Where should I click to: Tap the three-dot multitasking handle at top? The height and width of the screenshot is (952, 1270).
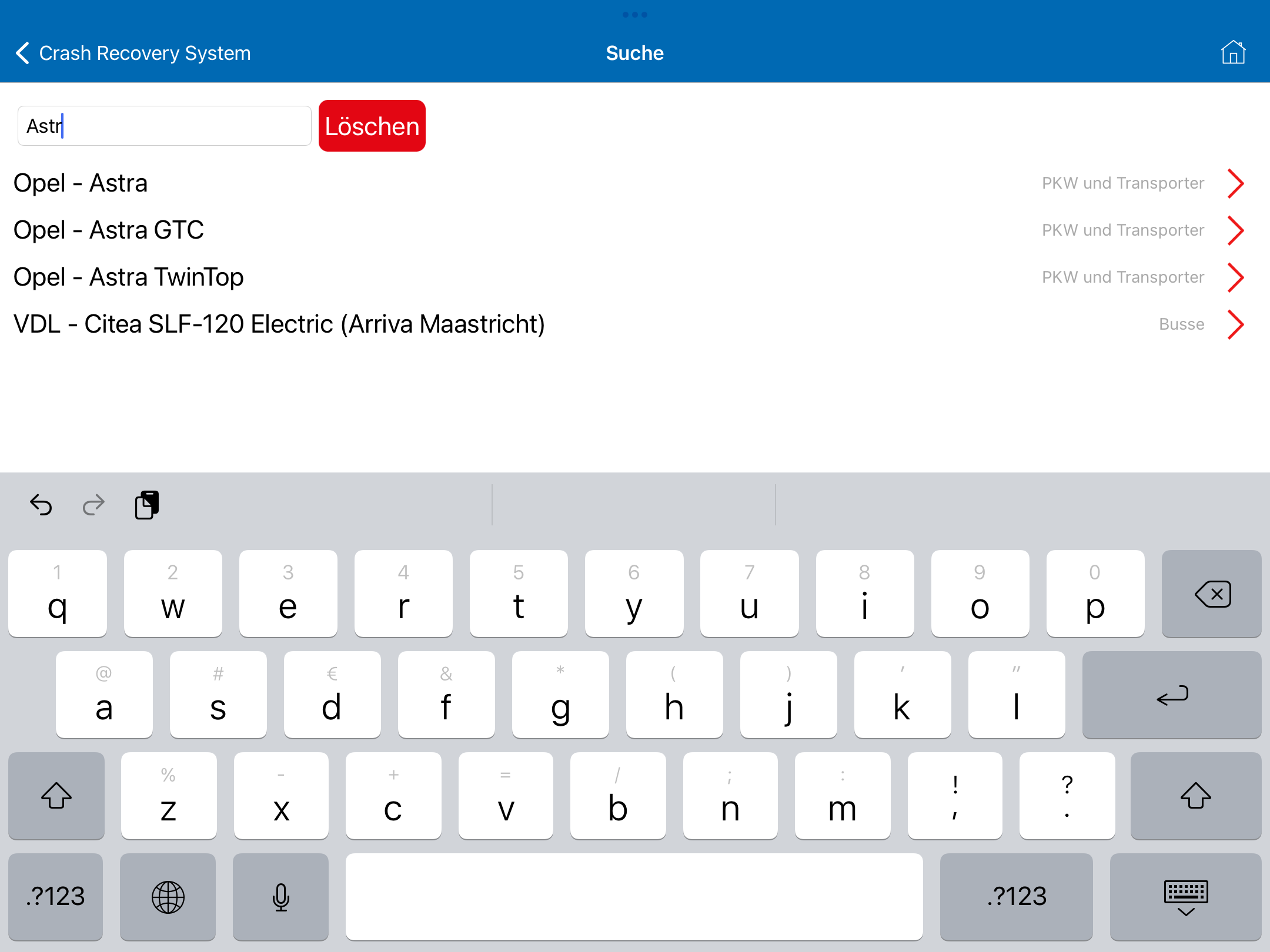pos(635,15)
